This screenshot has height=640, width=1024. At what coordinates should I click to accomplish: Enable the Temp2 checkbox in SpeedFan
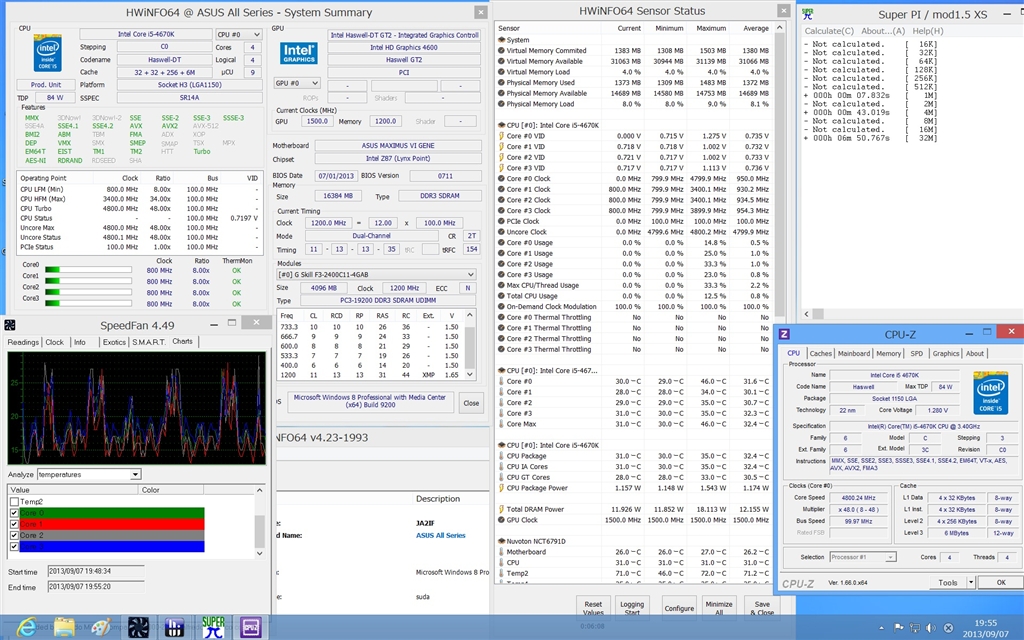coord(13,502)
